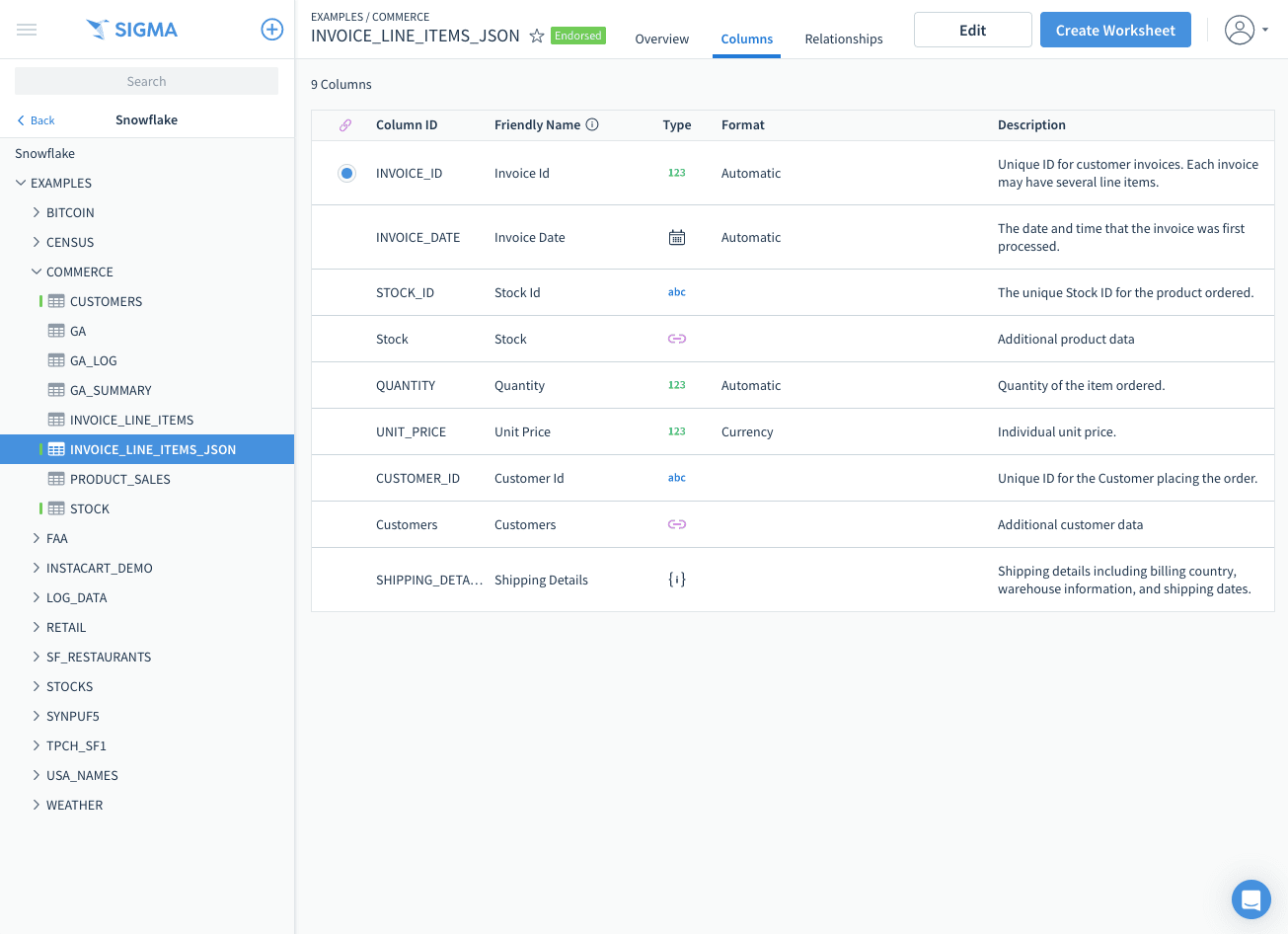Image resolution: width=1288 pixels, height=934 pixels.
Task: Expand the BITCOIN folder
Action: (37, 212)
